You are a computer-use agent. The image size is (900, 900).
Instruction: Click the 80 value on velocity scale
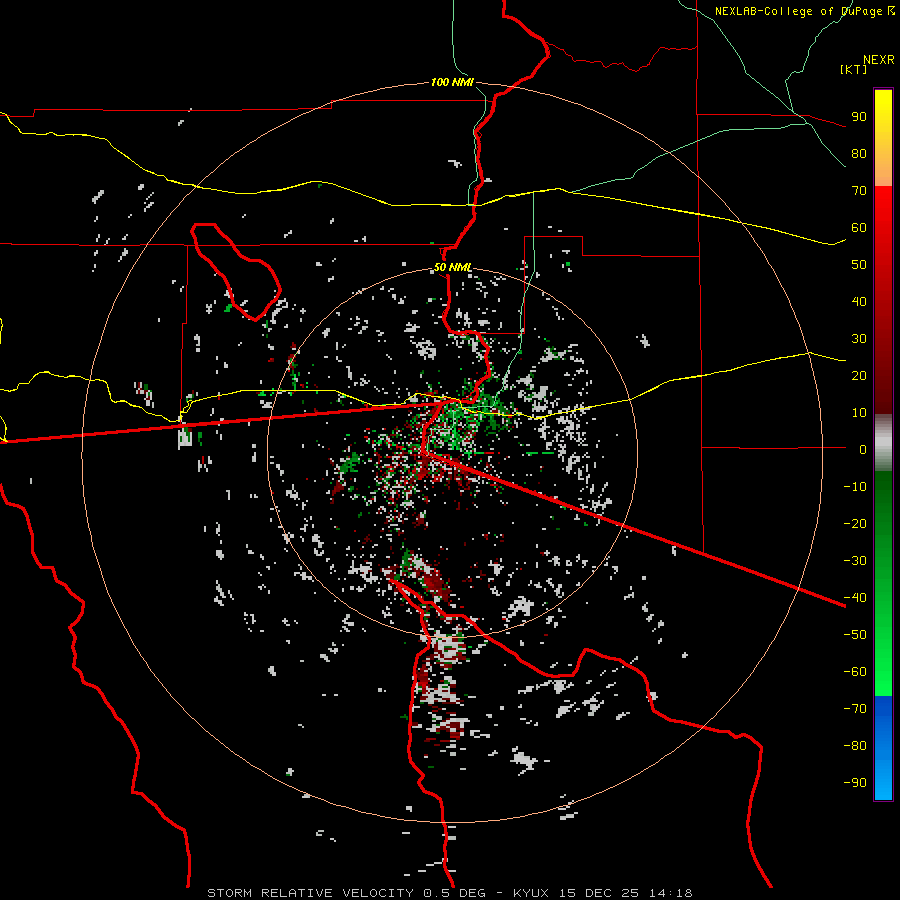(859, 153)
